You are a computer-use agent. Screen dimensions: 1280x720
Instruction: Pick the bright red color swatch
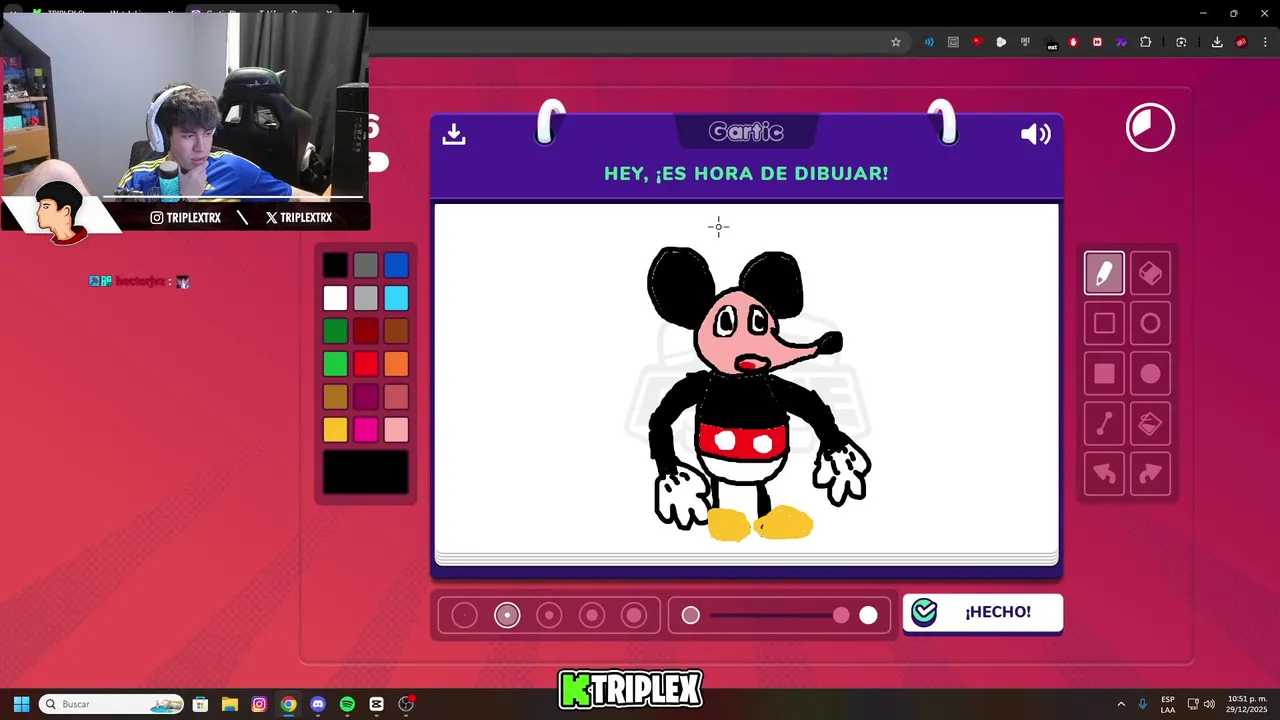(x=366, y=364)
